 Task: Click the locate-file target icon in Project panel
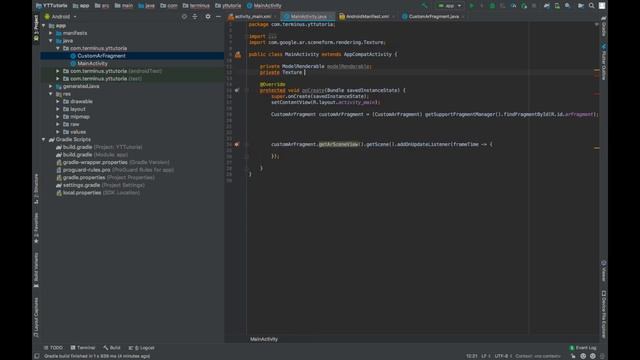point(184,17)
